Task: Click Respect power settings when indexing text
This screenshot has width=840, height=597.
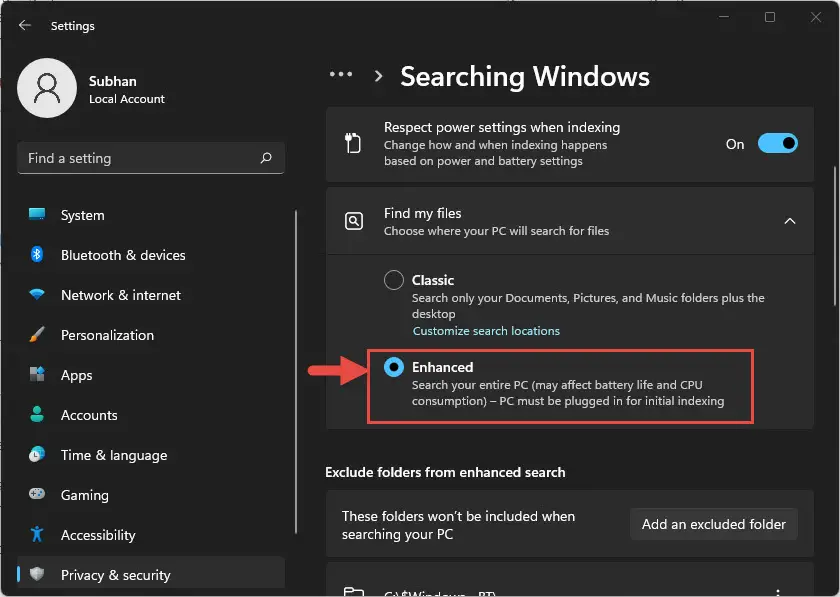Action: 502,127
